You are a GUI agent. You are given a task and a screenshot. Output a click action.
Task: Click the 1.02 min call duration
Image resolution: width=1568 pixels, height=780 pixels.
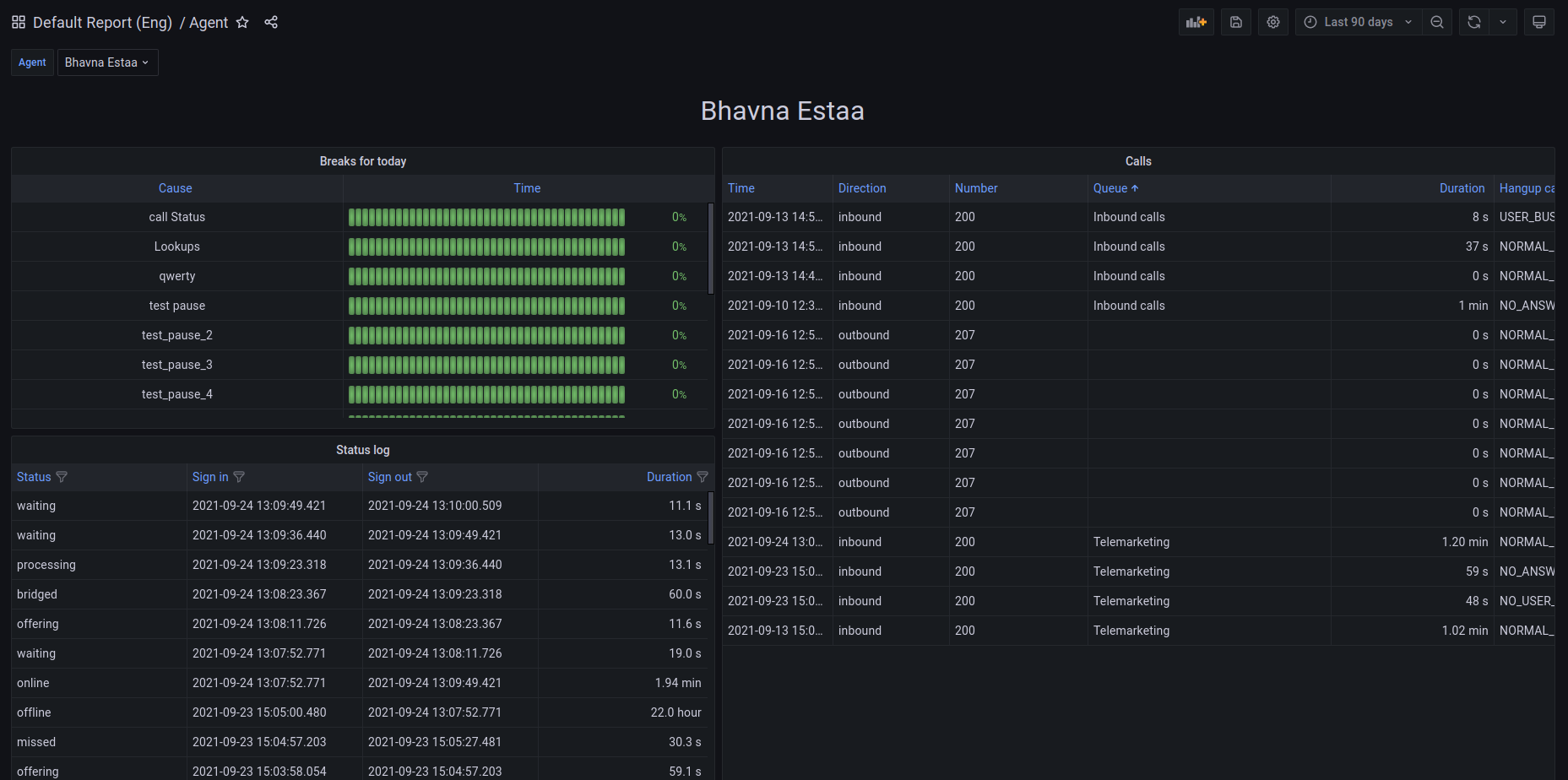tap(1465, 631)
